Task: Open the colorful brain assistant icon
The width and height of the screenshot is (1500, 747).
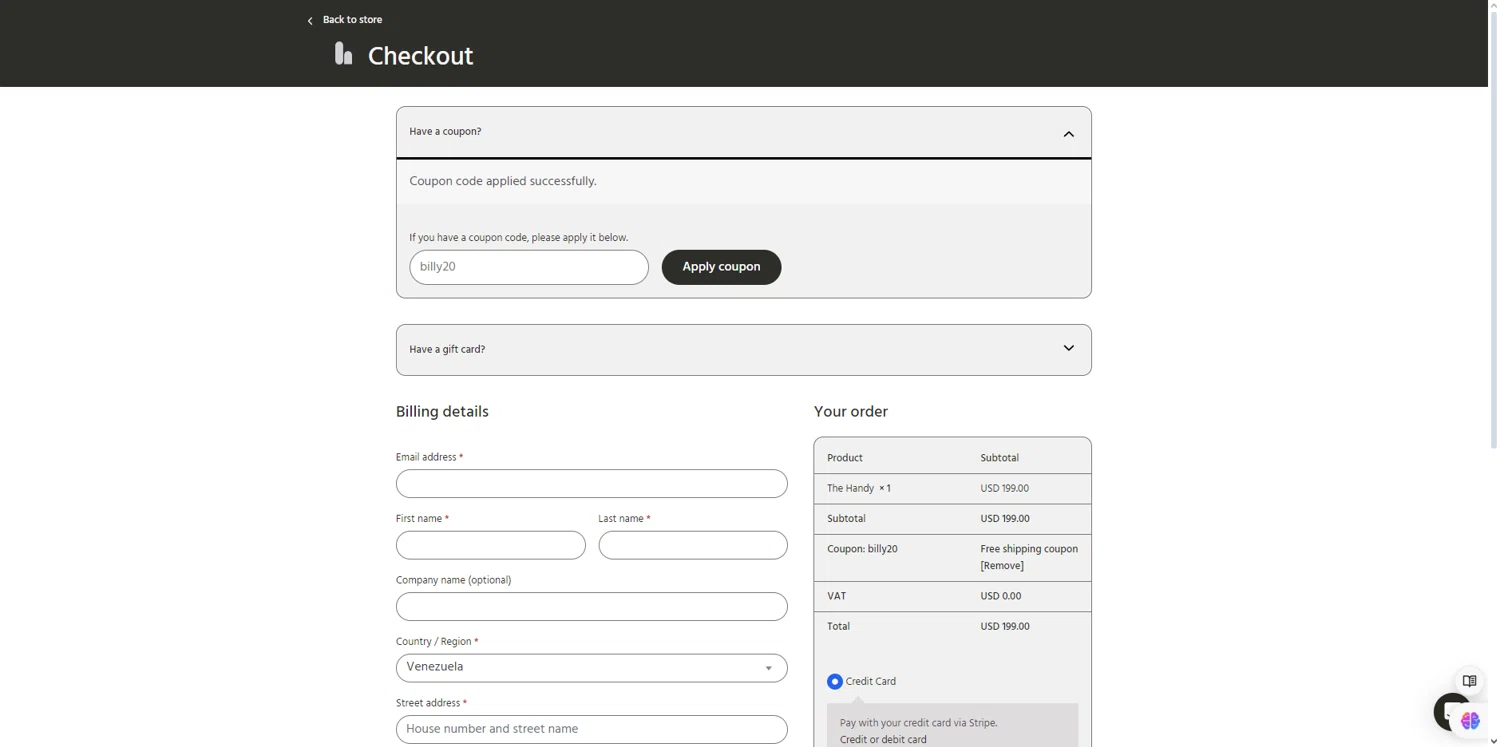Action: tap(1470, 721)
